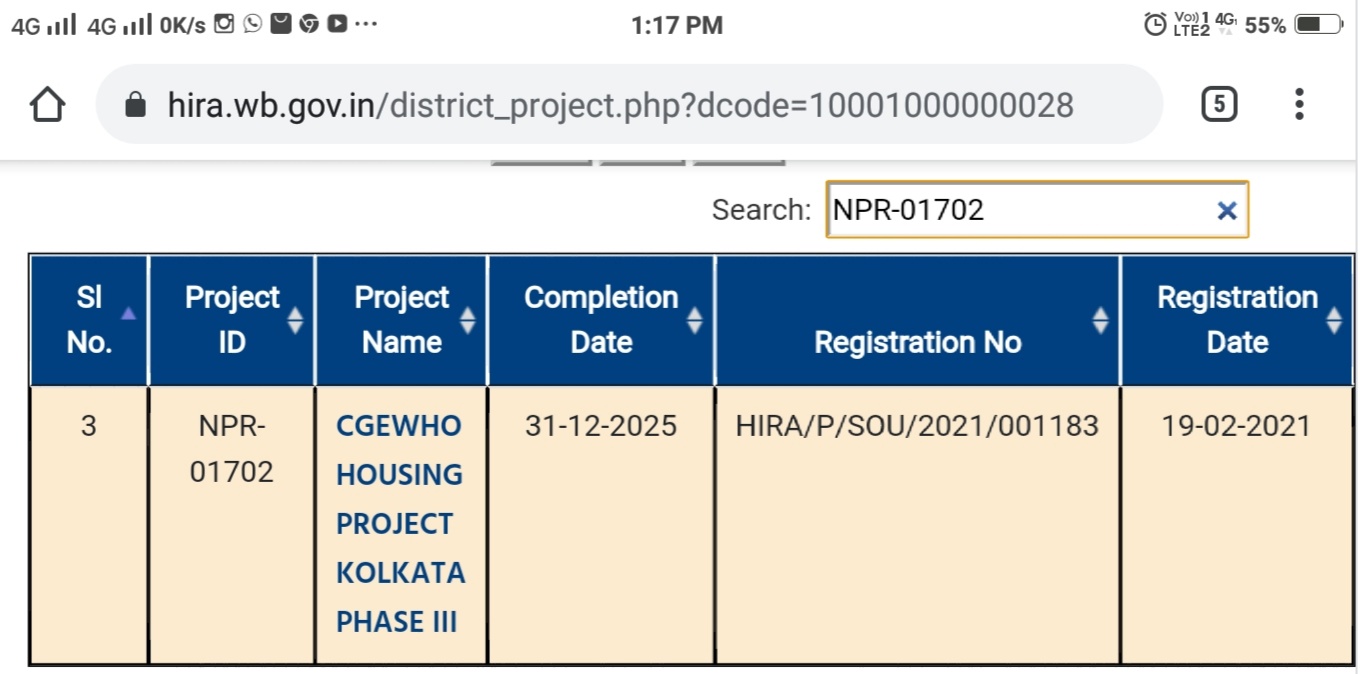The width and height of the screenshot is (1360, 674).
Task: Sort by Completion Date column header
Action: (x=602, y=320)
